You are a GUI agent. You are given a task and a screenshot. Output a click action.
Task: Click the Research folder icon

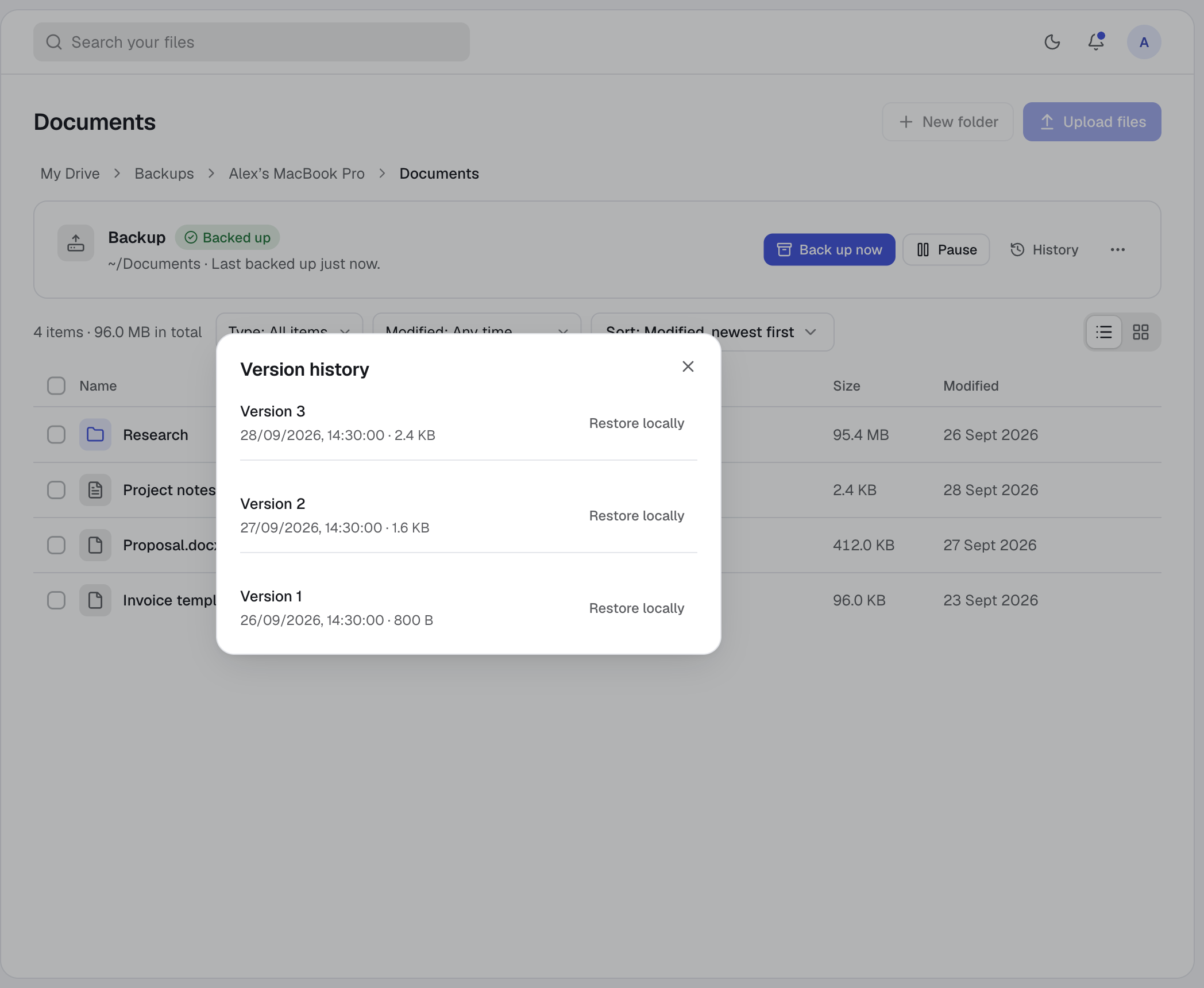(95, 435)
